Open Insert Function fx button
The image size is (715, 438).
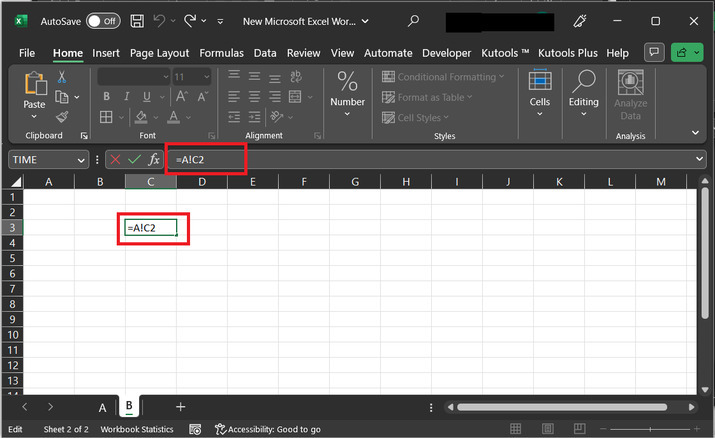[x=154, y=160]
